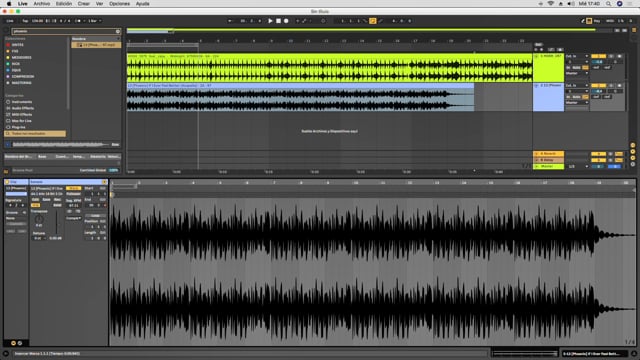Click the Spotlight search icon in menu bar
The width and height of the screenshot is (640, 360).
point(608,4)
